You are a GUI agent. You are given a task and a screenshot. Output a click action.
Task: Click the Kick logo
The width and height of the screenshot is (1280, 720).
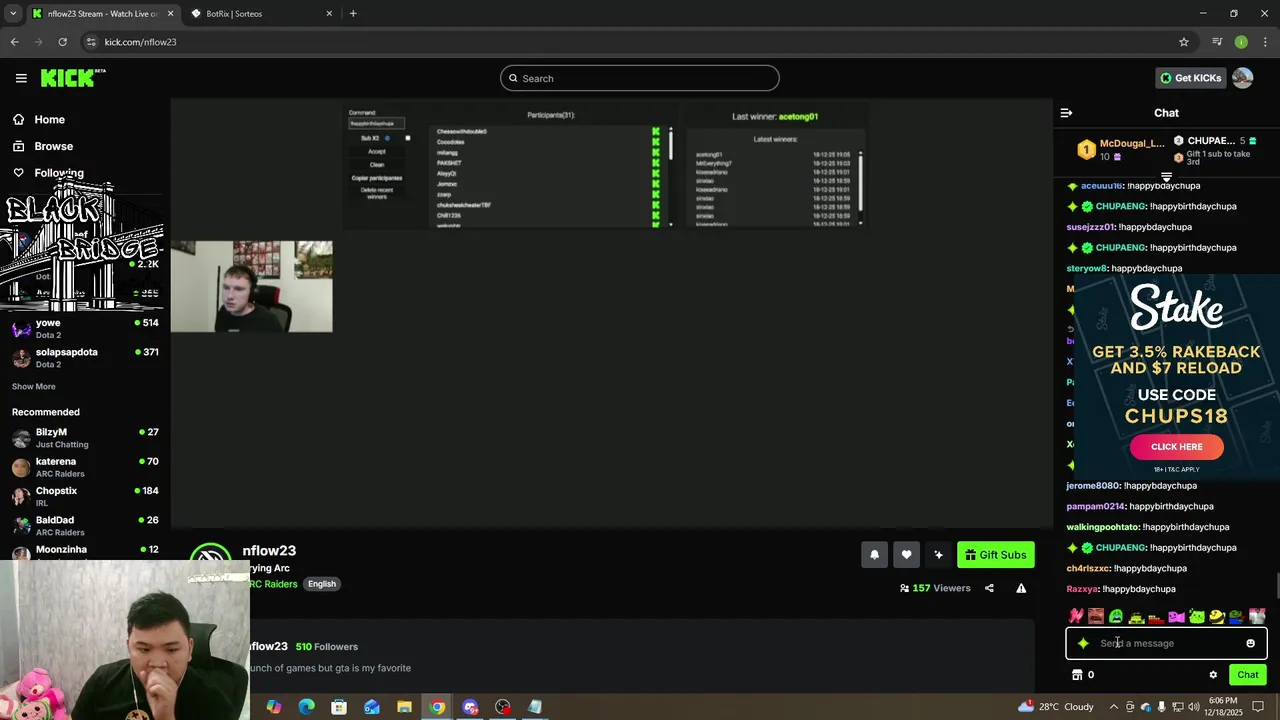pyautogui.click(x=73, y=78)
